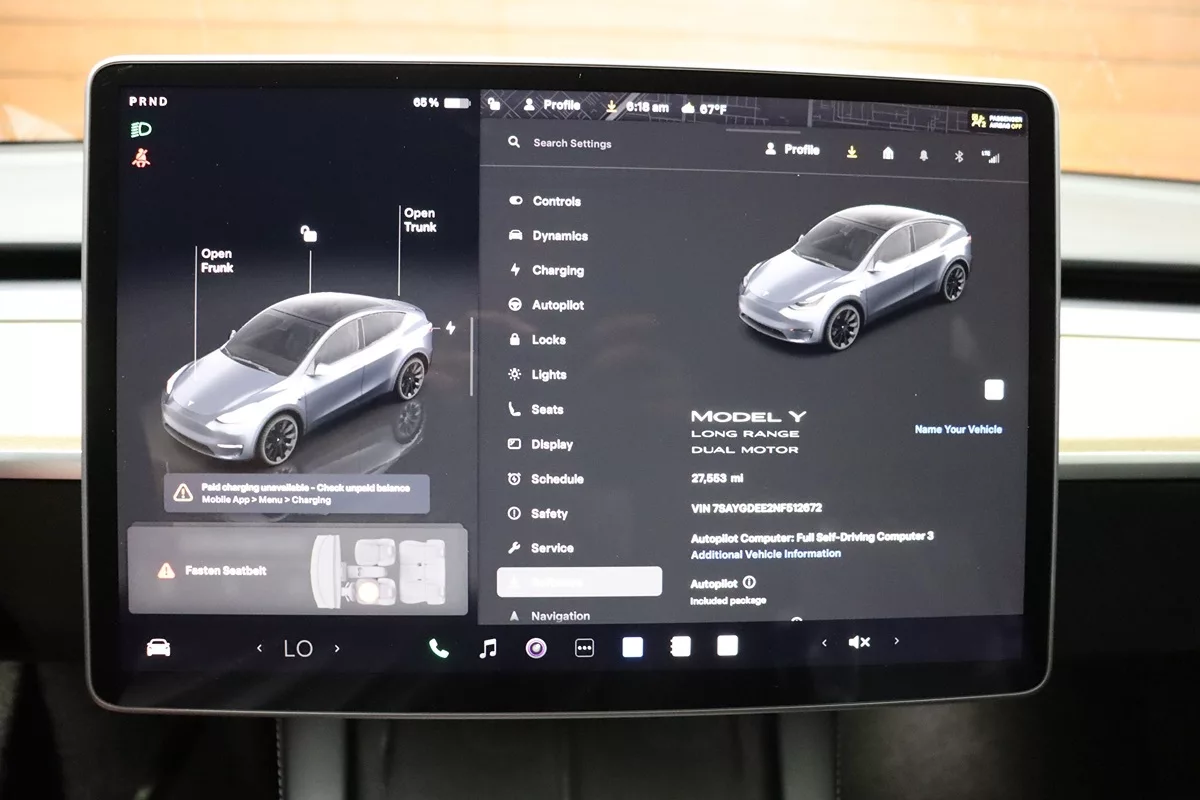The width and height of the screenshot is (1200, 800).
Task: Open the music player app
Action: pos(488,648)
